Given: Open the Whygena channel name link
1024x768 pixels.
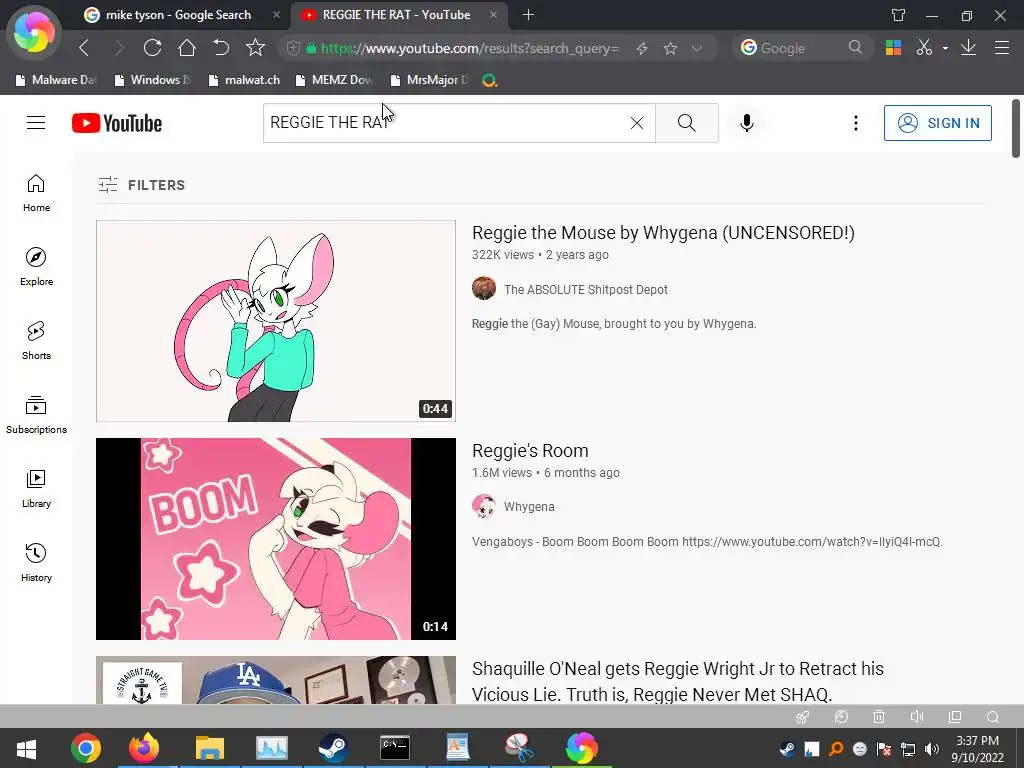Looking at the screenshot, I should 529,507.
